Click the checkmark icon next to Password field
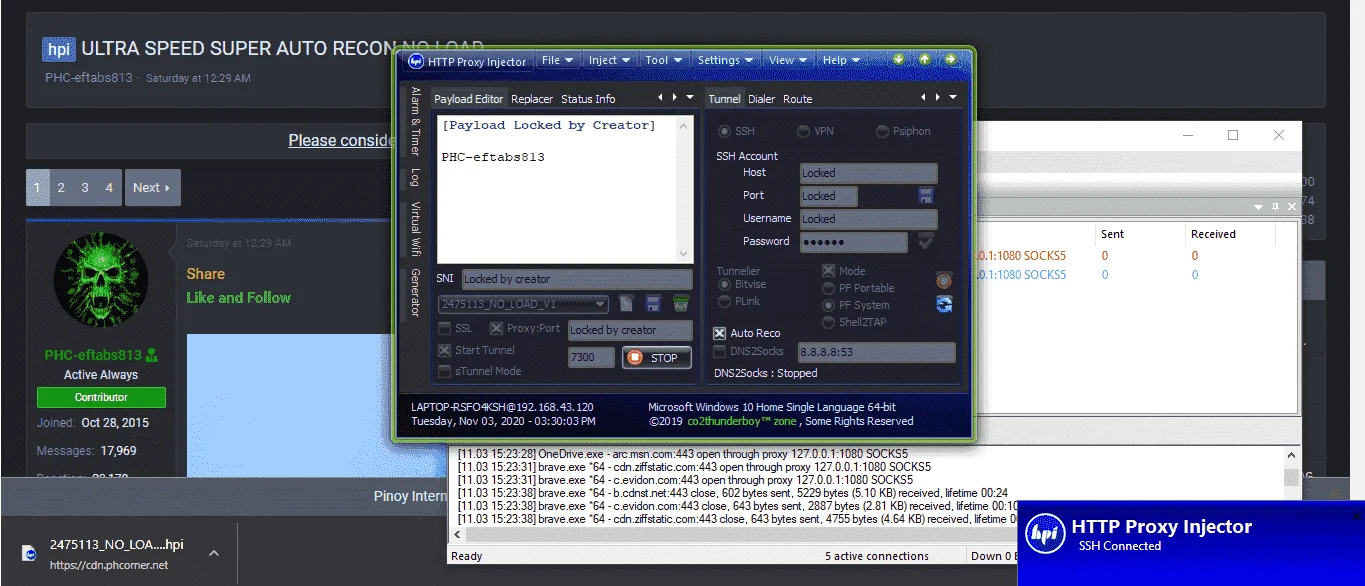 926,241
